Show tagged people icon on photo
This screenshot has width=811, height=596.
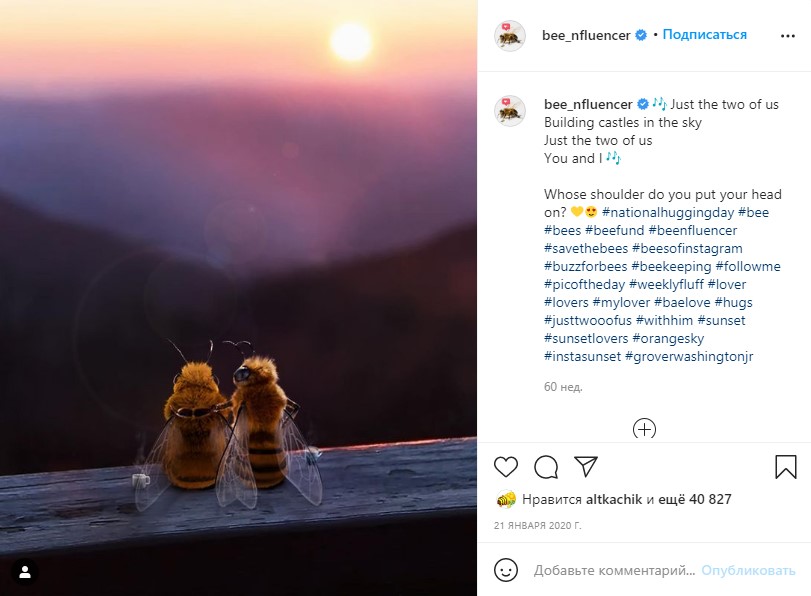(25, 572)
